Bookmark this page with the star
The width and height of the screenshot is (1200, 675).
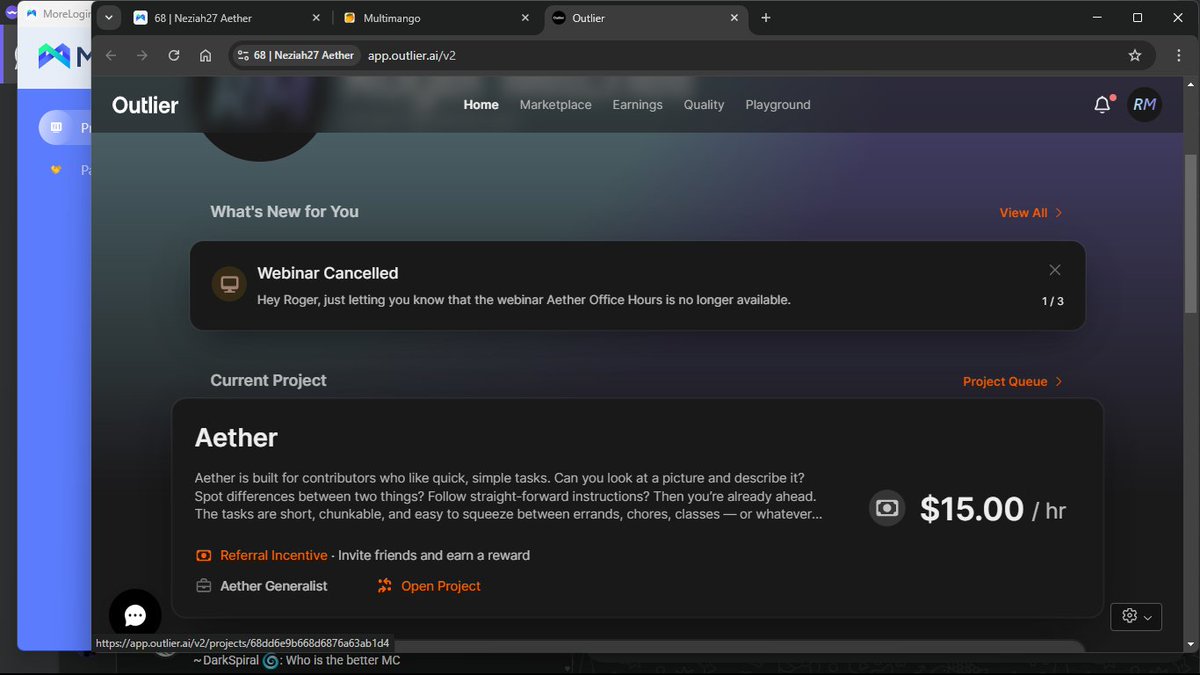pos(1135,56)
